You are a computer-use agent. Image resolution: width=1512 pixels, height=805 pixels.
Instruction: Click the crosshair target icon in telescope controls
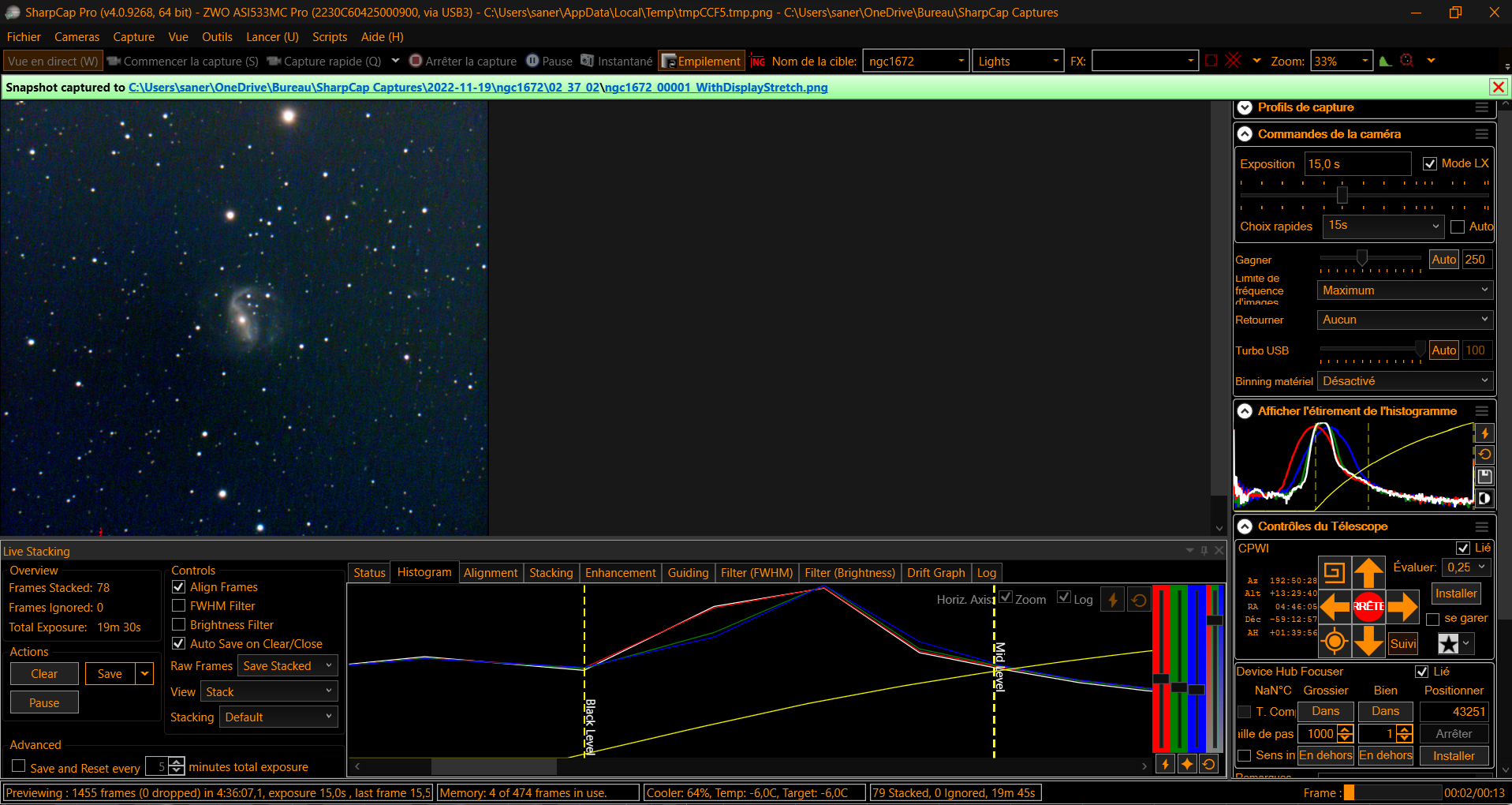click(1335, 641)
